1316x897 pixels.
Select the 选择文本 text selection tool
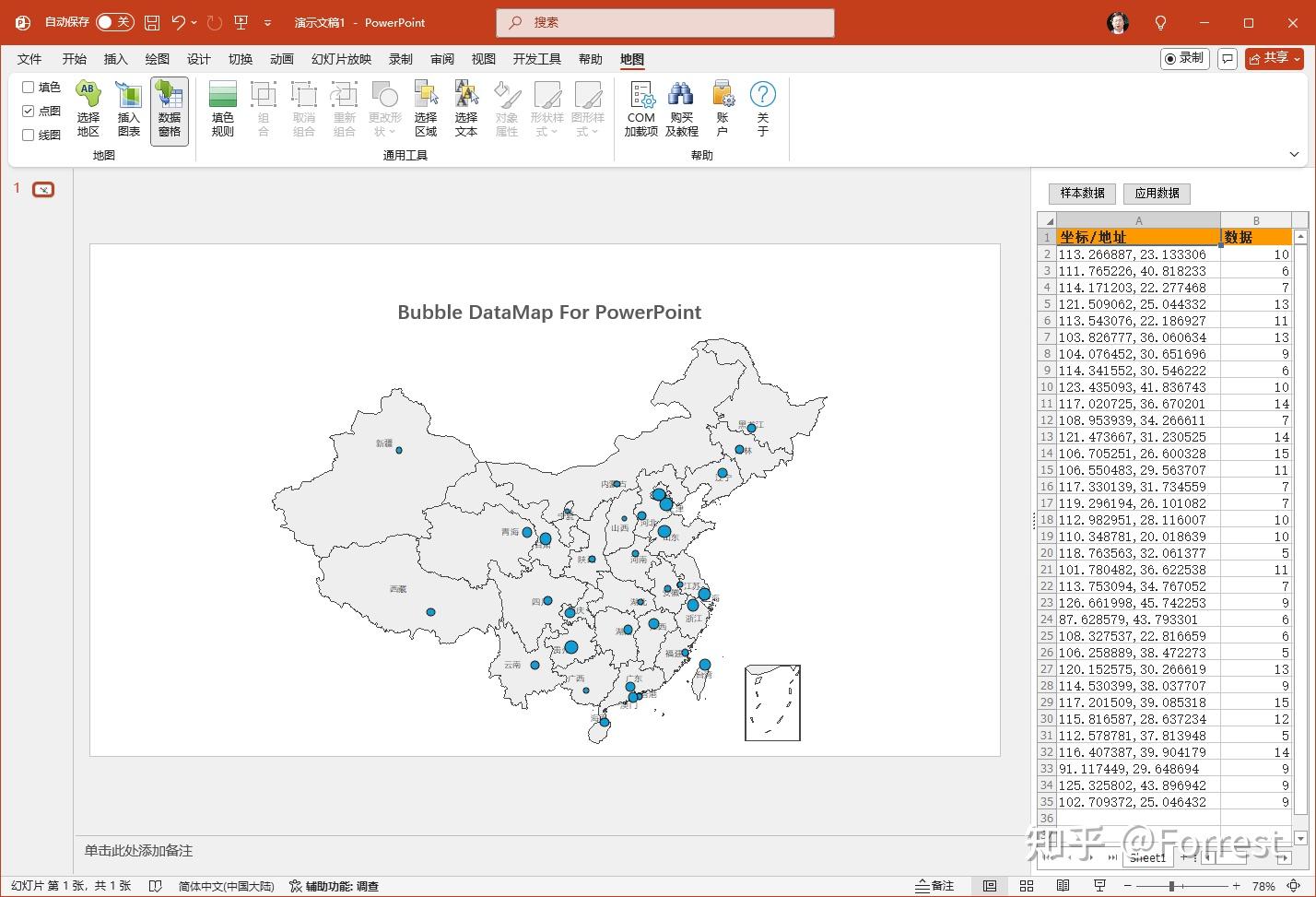click(x=466, y=109)
